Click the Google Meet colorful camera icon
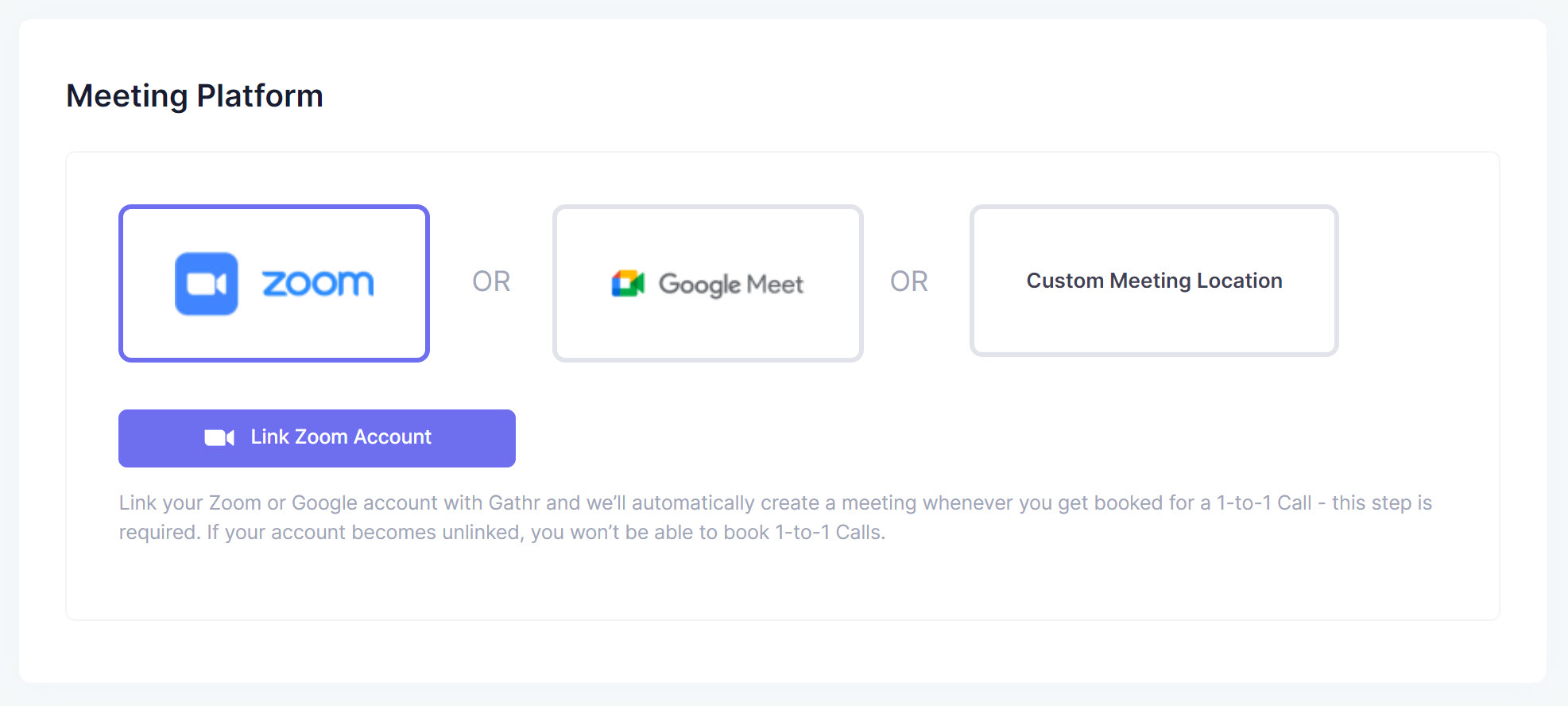The height and width of the screenshot is (706, 1568). (x=627, y=284)
